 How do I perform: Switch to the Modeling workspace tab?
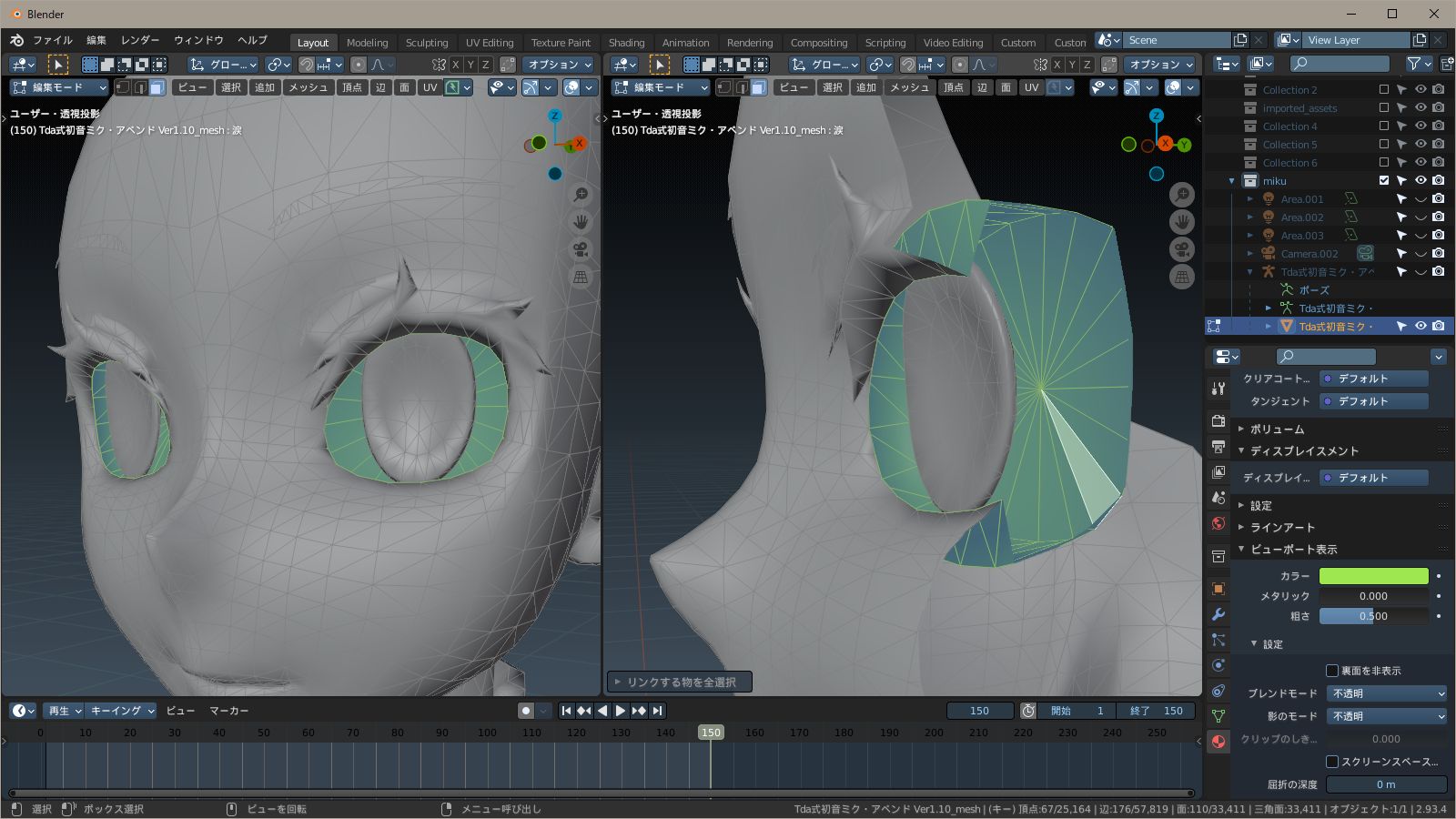pyautogui.click(x=367, y=43)
